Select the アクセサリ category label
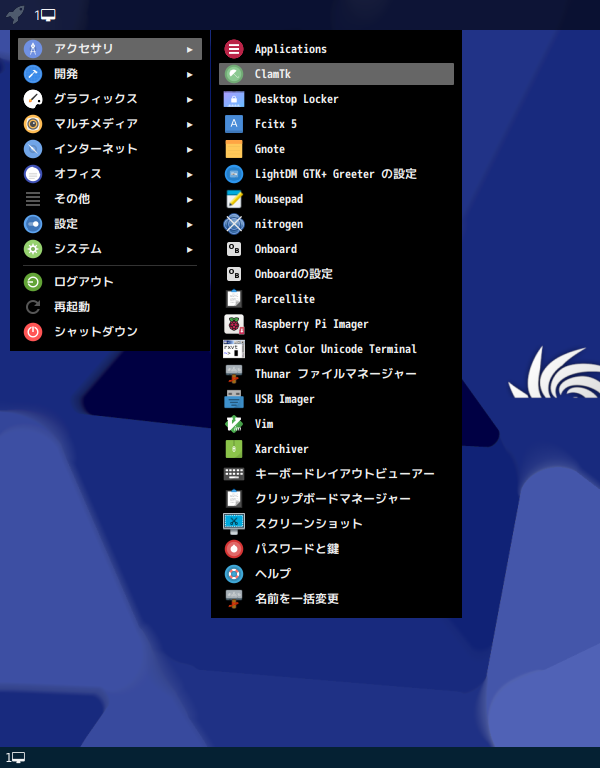The image size is (600, 768). coord(84,48)
